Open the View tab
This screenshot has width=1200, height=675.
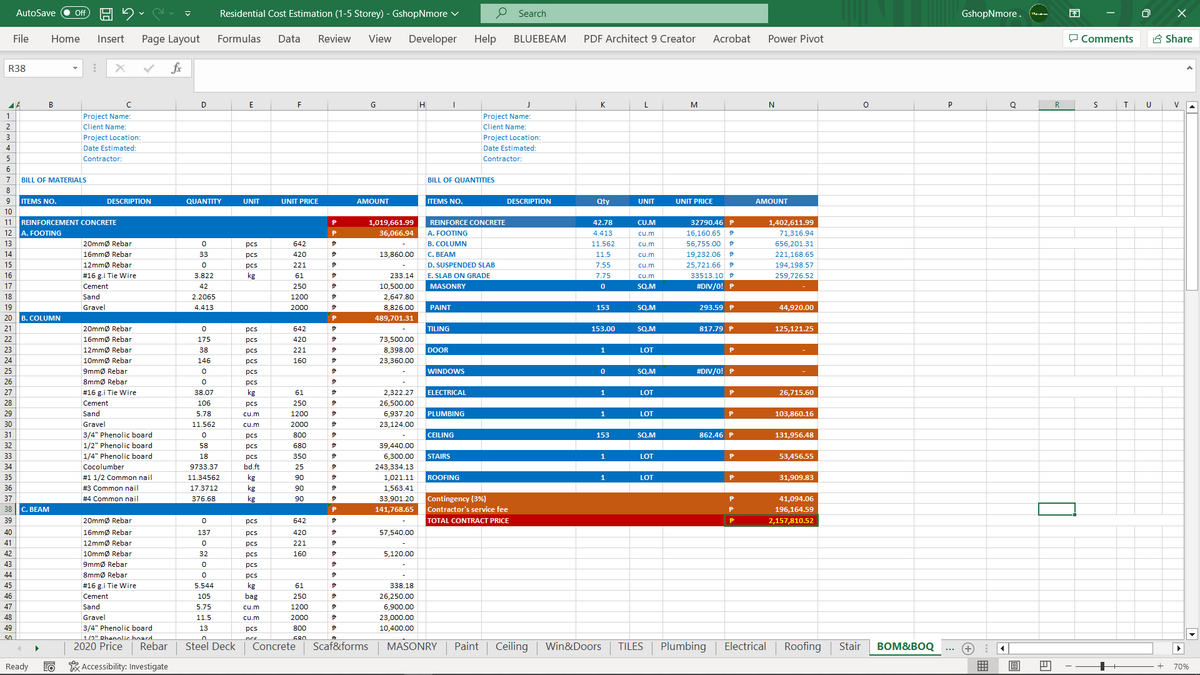click(380, 38)
